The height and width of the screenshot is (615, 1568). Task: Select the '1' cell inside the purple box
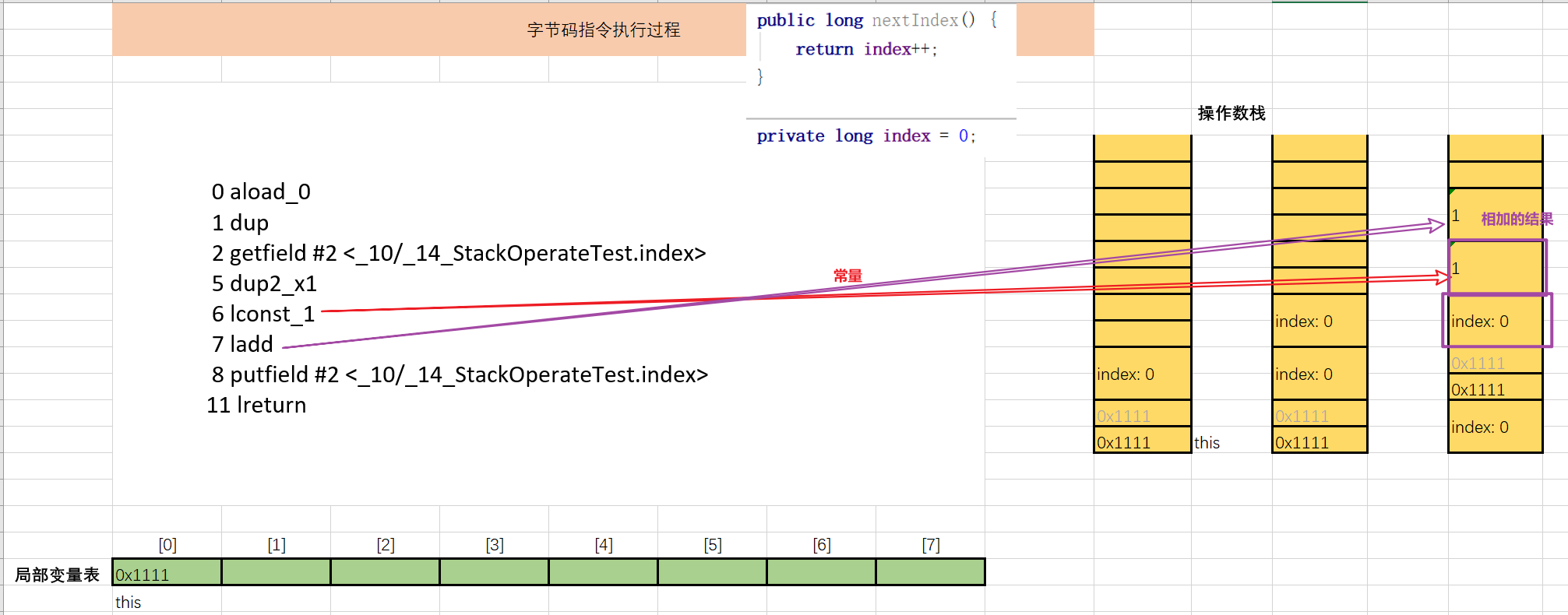[x=1496, y=268]
